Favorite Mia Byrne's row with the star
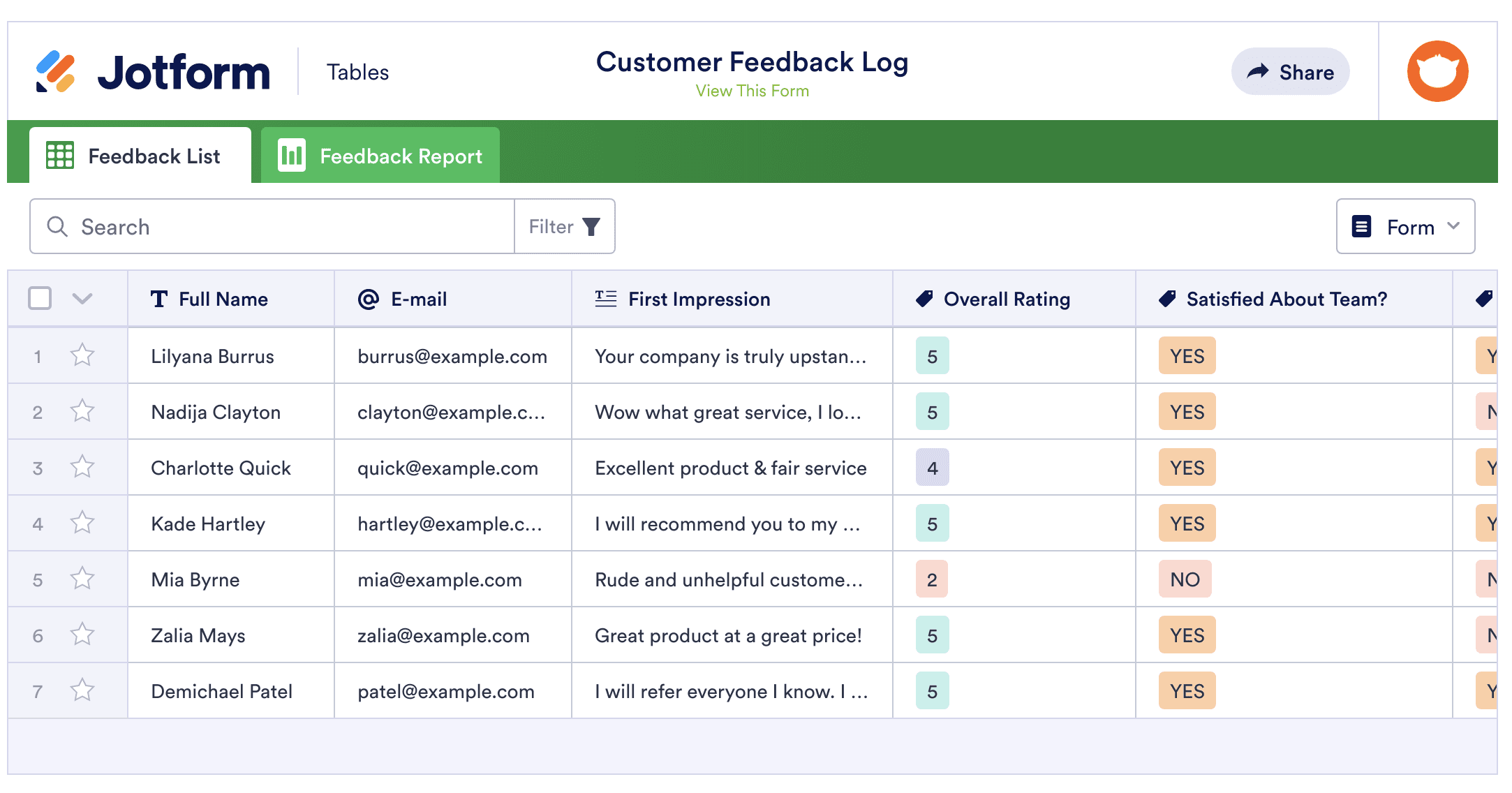This screenshot has height=793, width=1512. [x=82, y=579]
